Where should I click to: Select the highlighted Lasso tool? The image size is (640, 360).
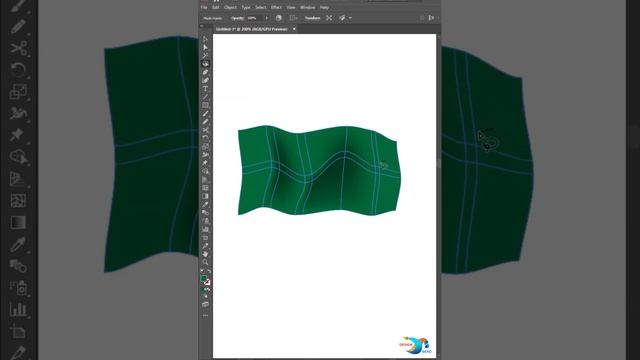click(205, 64)
